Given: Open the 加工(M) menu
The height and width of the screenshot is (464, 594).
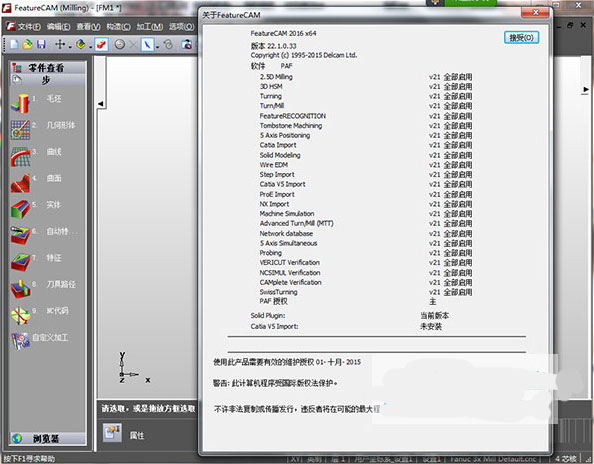Looking at the screenshot, I should (150, 27).
